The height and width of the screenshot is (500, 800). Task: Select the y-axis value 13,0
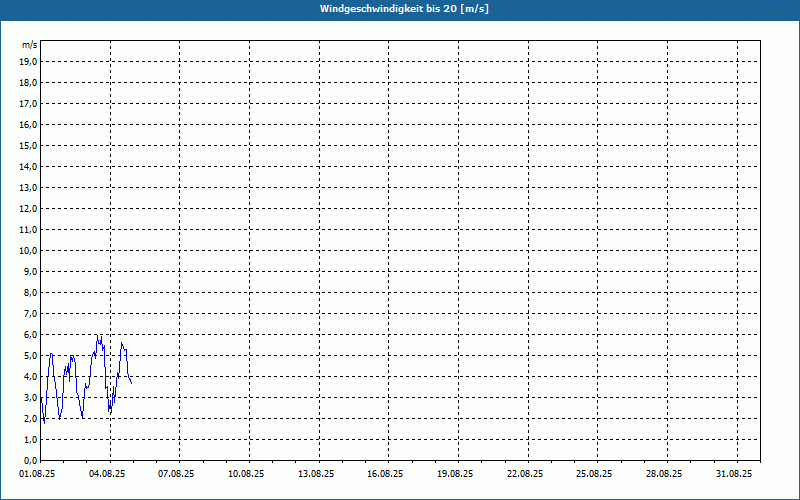[x=28, y=188]
